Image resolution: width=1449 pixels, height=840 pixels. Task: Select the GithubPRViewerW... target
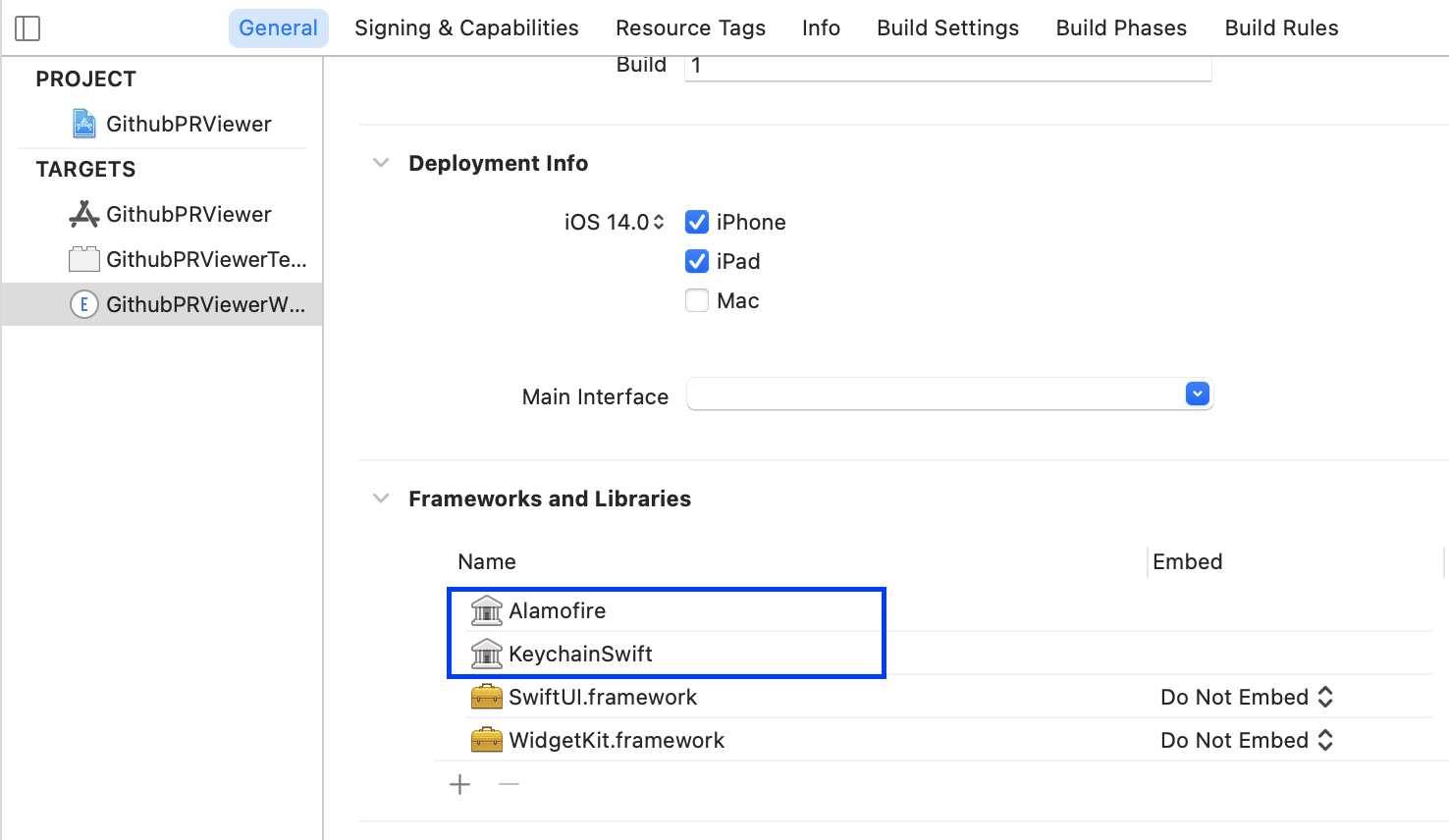coord(162,304)
